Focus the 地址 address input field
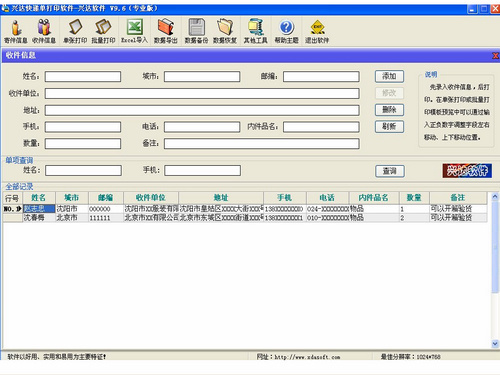 coord(202,110)
